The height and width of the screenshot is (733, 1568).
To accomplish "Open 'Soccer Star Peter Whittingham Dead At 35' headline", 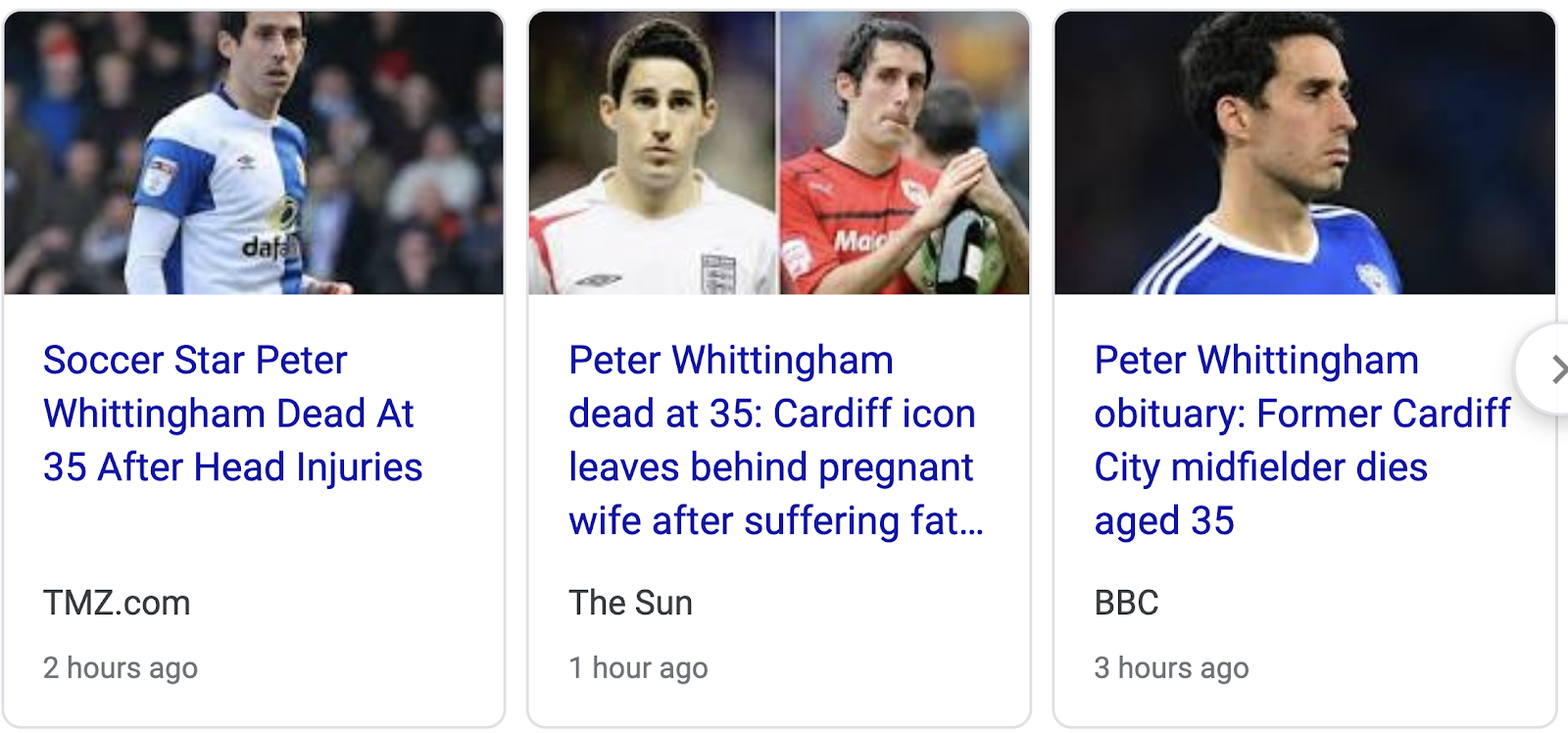I will (233, 414).
